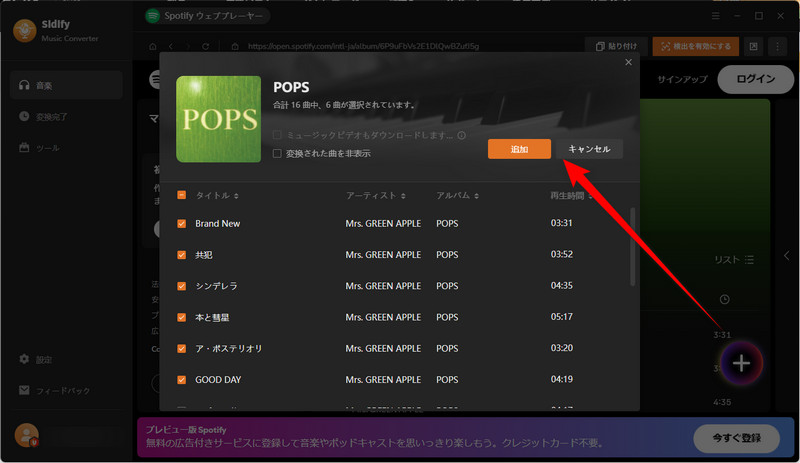Viewport: 800px width, 463px height.
Task: Sort tracks by タイトル column
Action: [x=217, y=196]
